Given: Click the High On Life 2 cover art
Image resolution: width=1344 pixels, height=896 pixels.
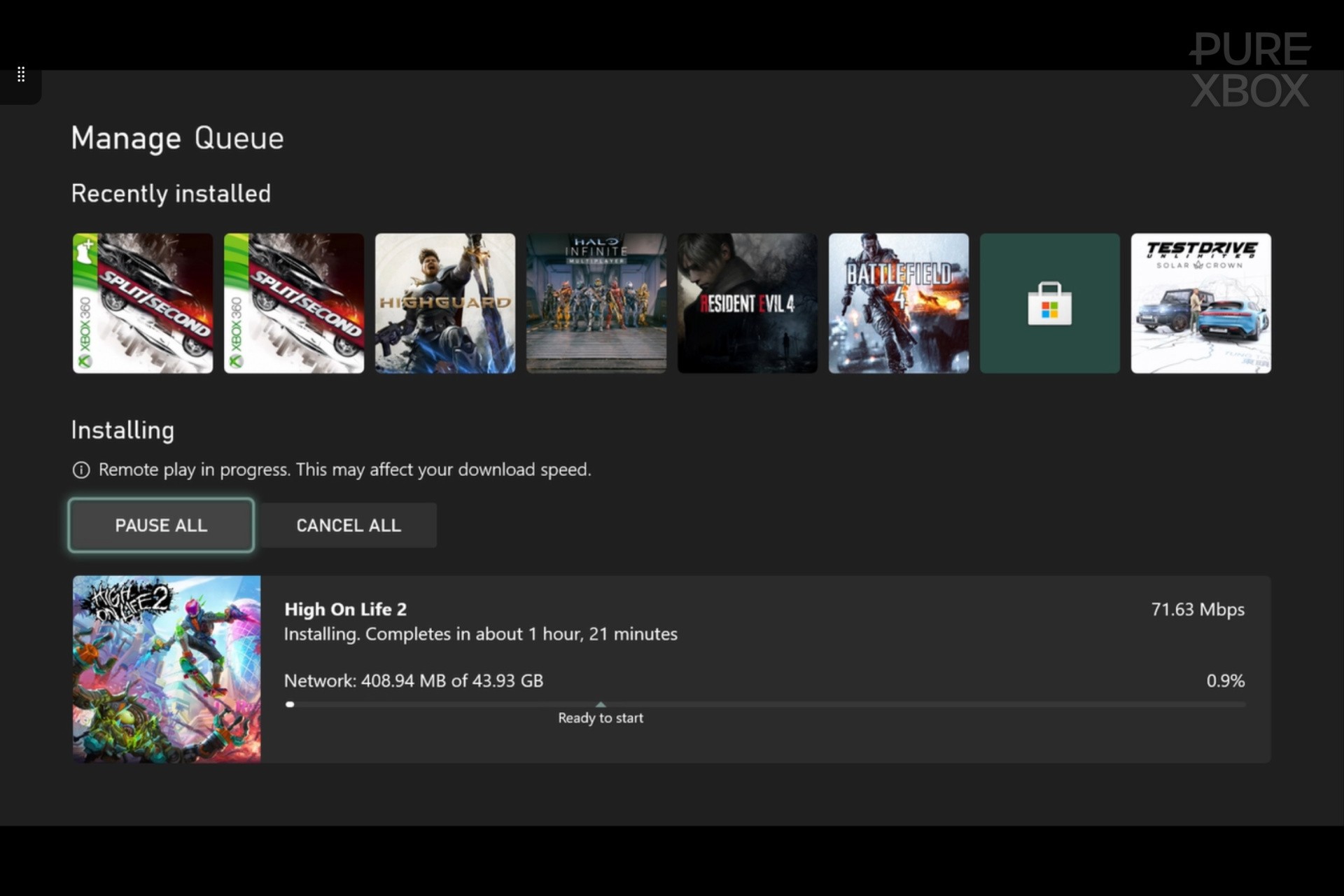Looking at the screenshot, I should [167, 669].
